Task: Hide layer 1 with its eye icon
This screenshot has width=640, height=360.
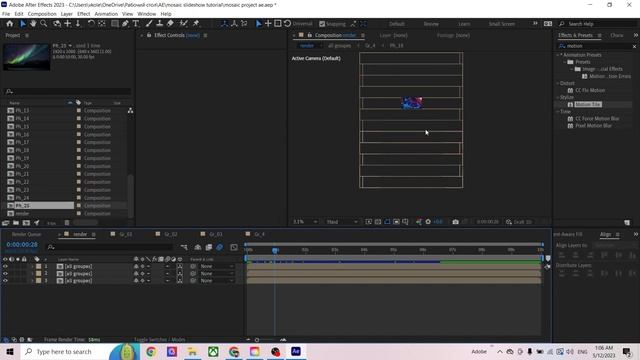Action: point(5,266)
